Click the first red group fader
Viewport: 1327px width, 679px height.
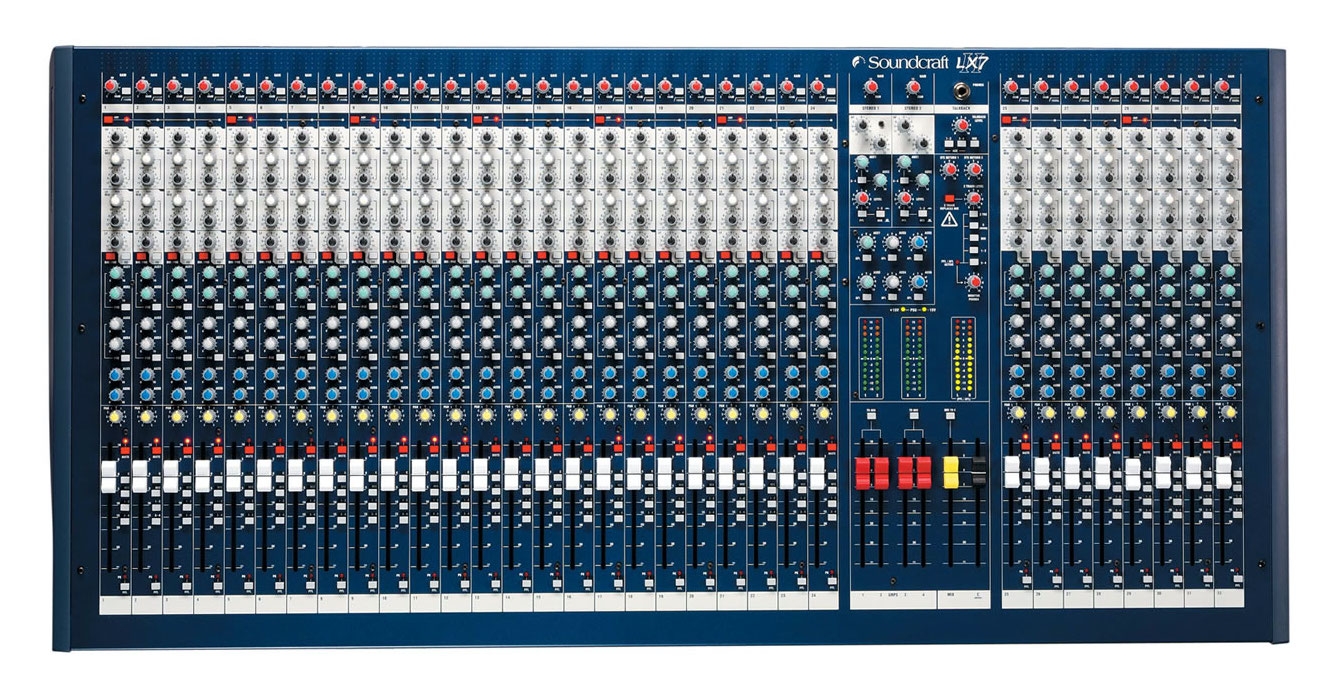coord(863,473)
